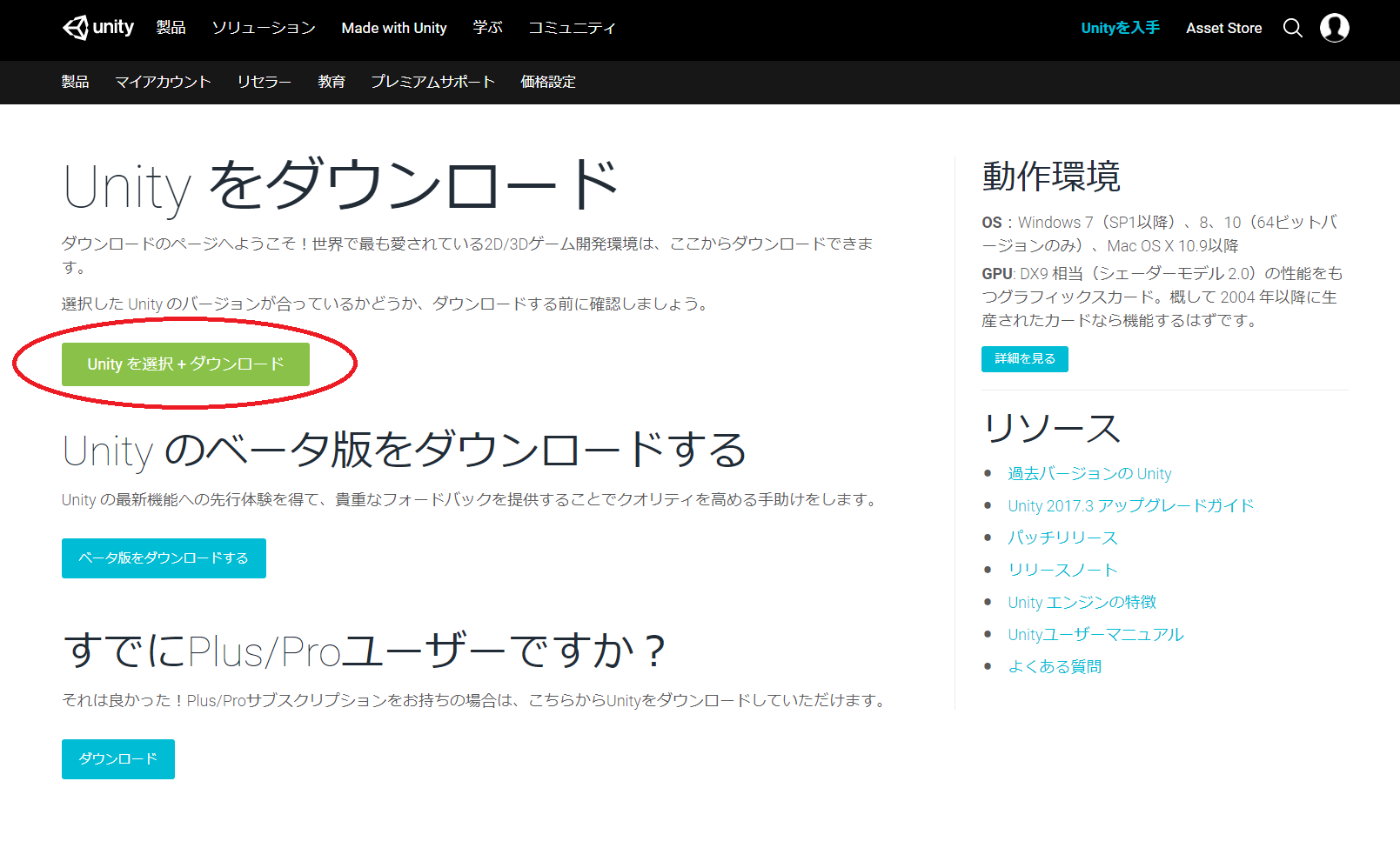Open Unityユーザーマニュアル link
Screen dimensions: 1400x848
(x=1095, y=634)
